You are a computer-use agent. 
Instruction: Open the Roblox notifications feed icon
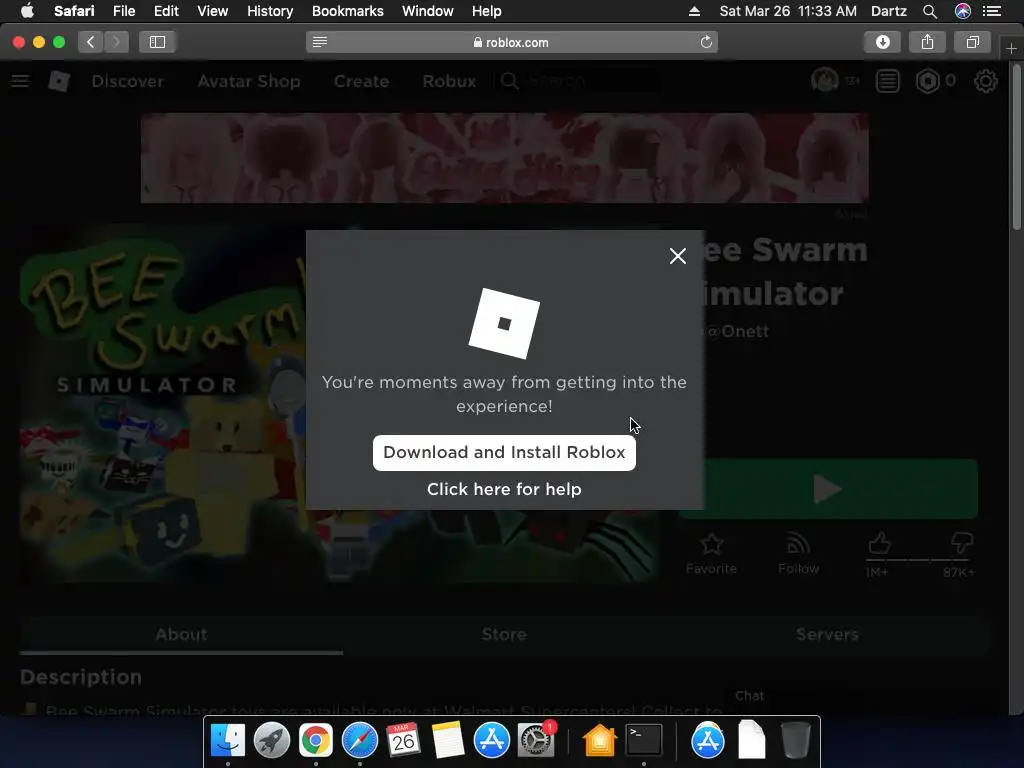(888, 81)
